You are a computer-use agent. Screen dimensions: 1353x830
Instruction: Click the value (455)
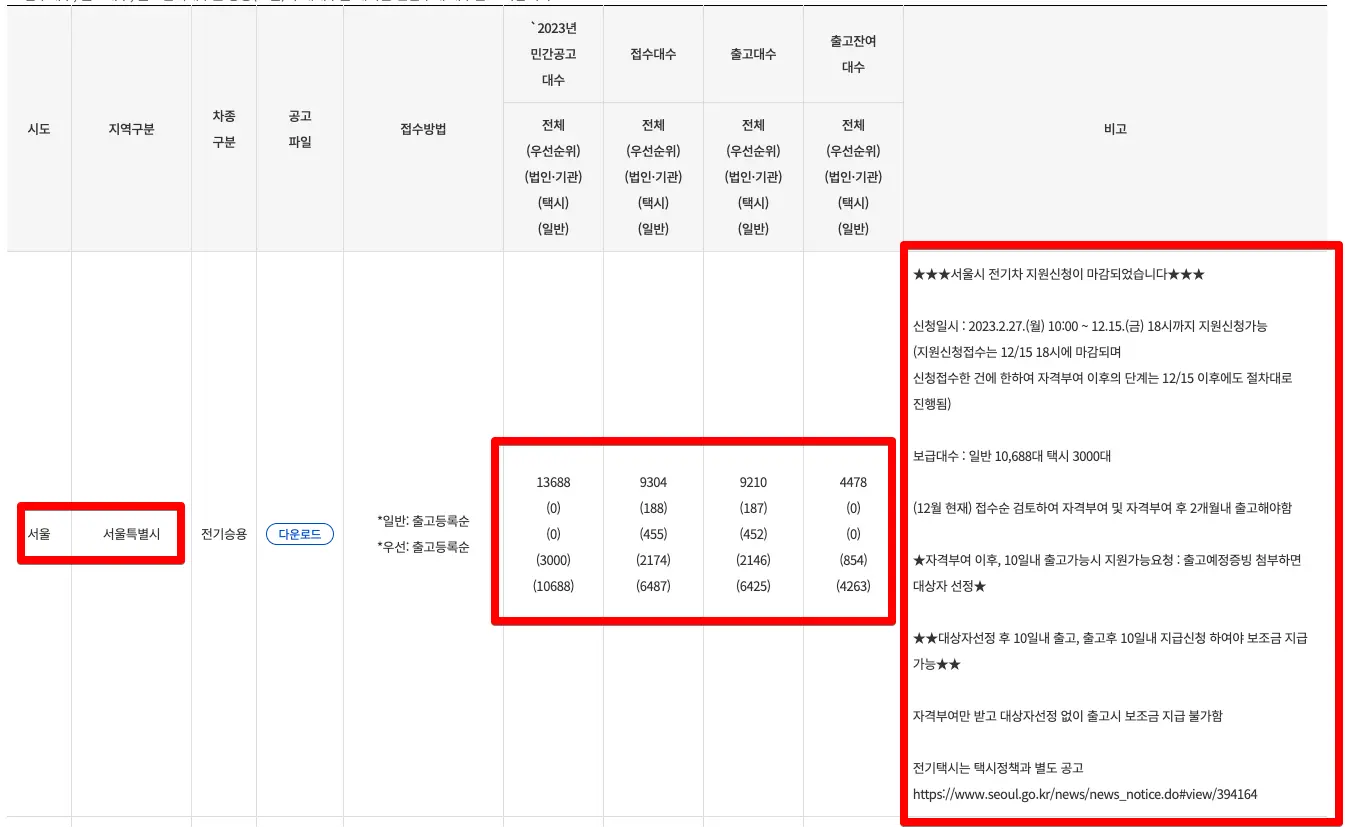coord(653,534)
